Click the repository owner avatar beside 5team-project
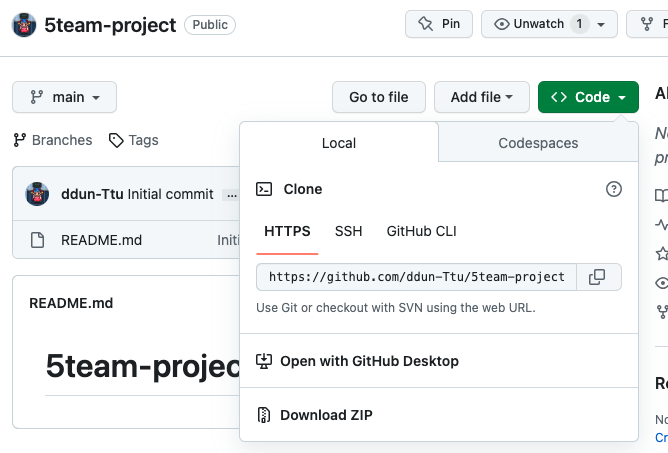Viewport: 668px width, 453px height. pyautogui.click(x=24, y=25)
